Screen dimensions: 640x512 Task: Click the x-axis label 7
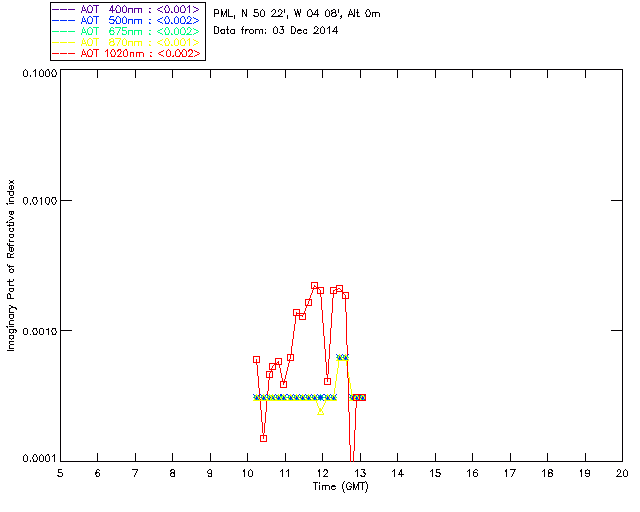coord(135,473)
